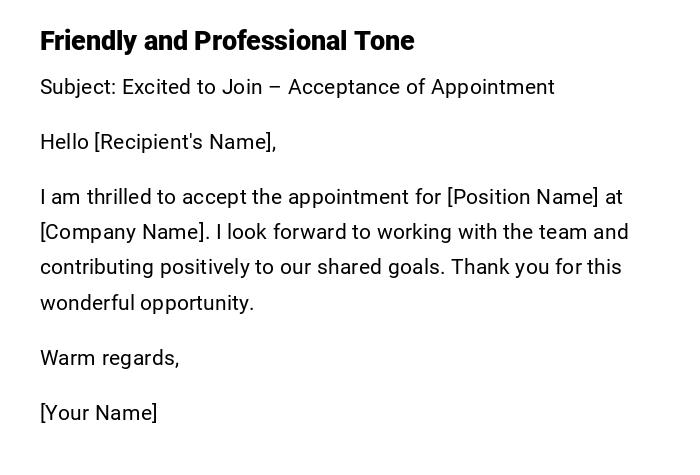
Task: Click the word "Subject:" in the subject line
Action: (78, 87)
